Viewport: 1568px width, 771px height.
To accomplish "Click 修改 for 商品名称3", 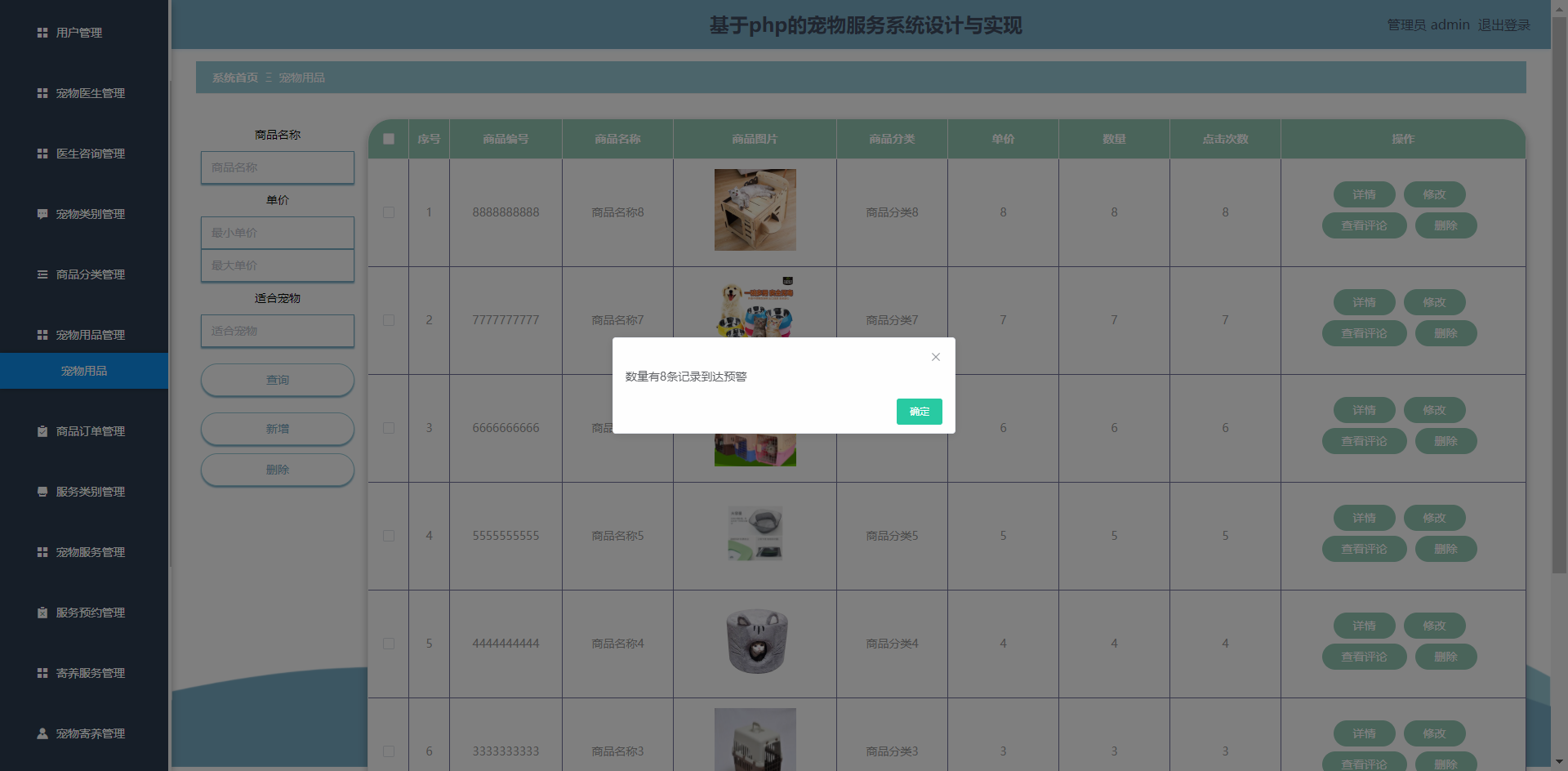I will 1434,733.
